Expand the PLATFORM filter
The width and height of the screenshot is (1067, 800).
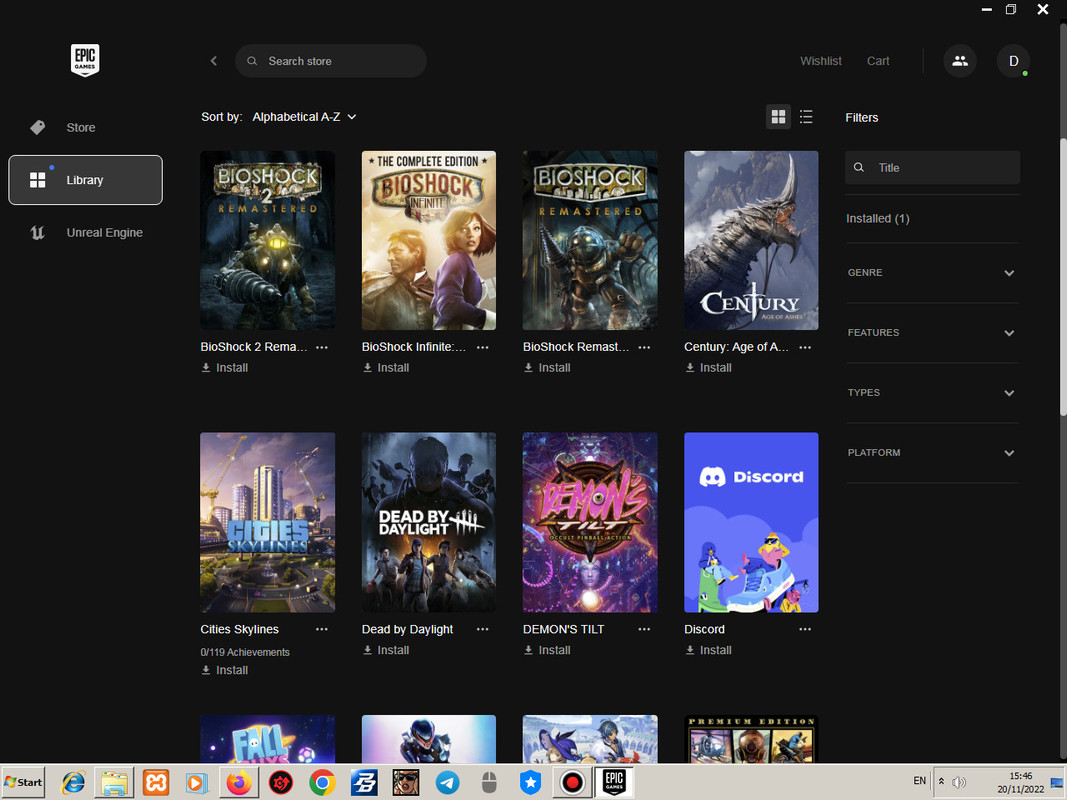point(932,452)
